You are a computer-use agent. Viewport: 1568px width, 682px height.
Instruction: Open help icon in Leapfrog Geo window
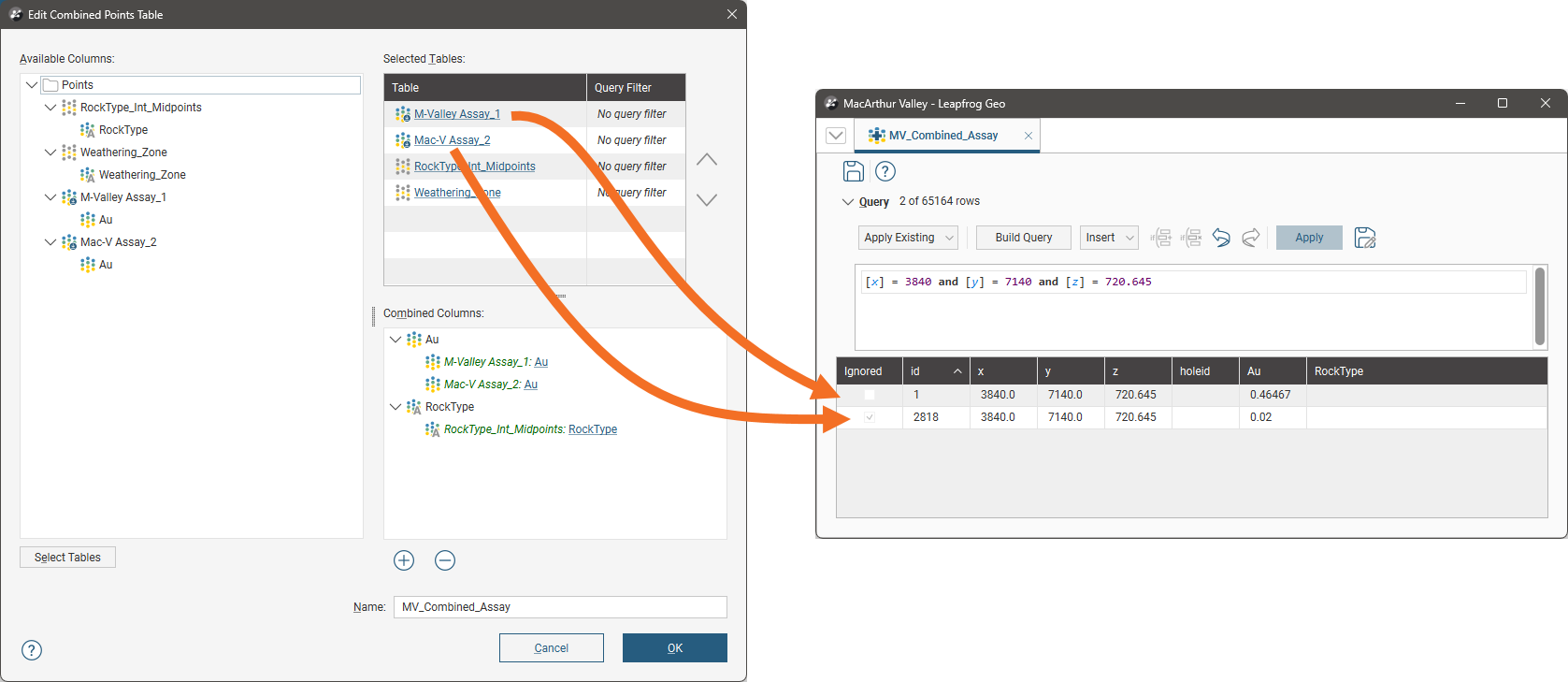click(885, 171)
